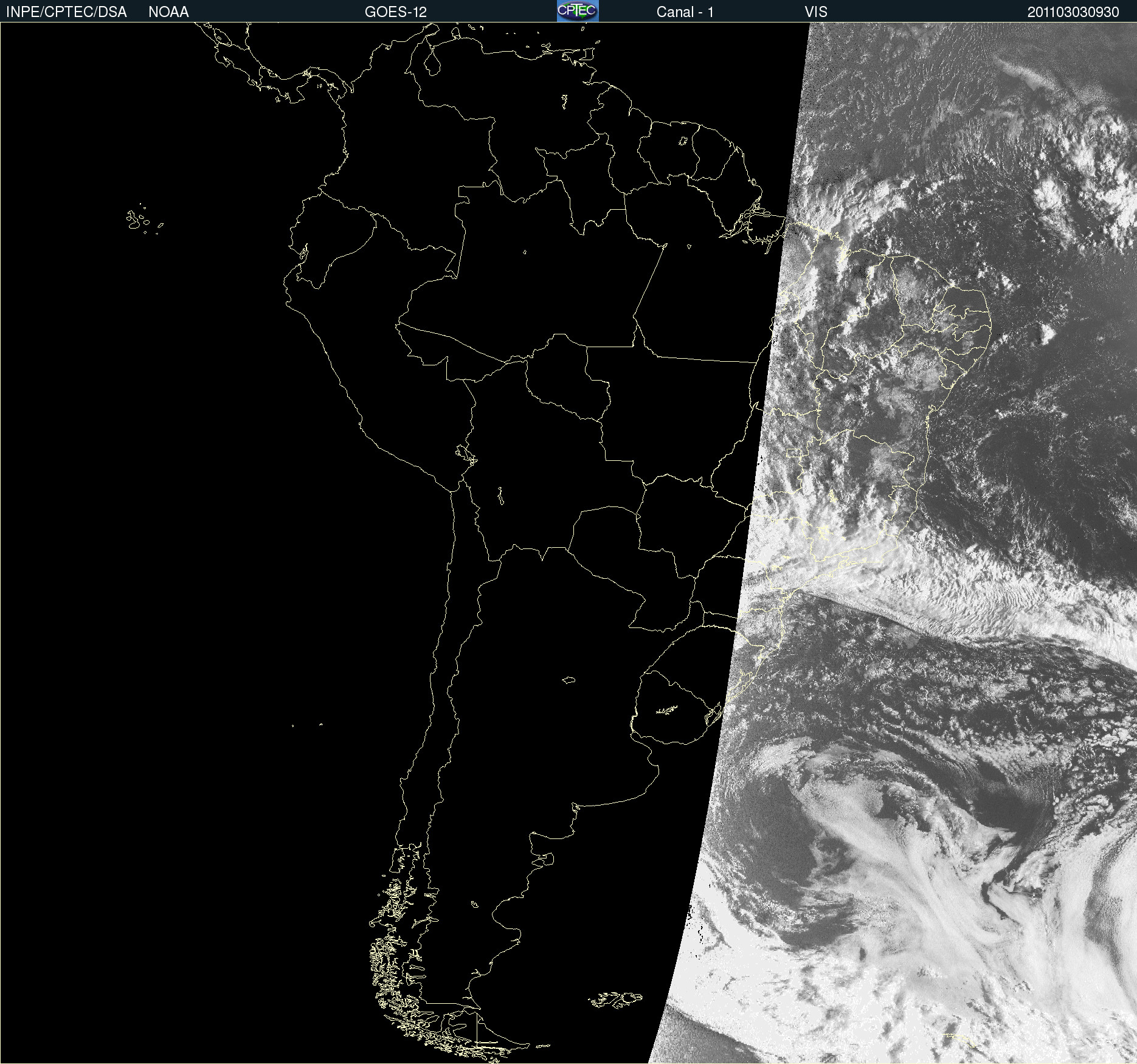
Task: Click the timestamp 201103030930
Action: coord(1073,12)
